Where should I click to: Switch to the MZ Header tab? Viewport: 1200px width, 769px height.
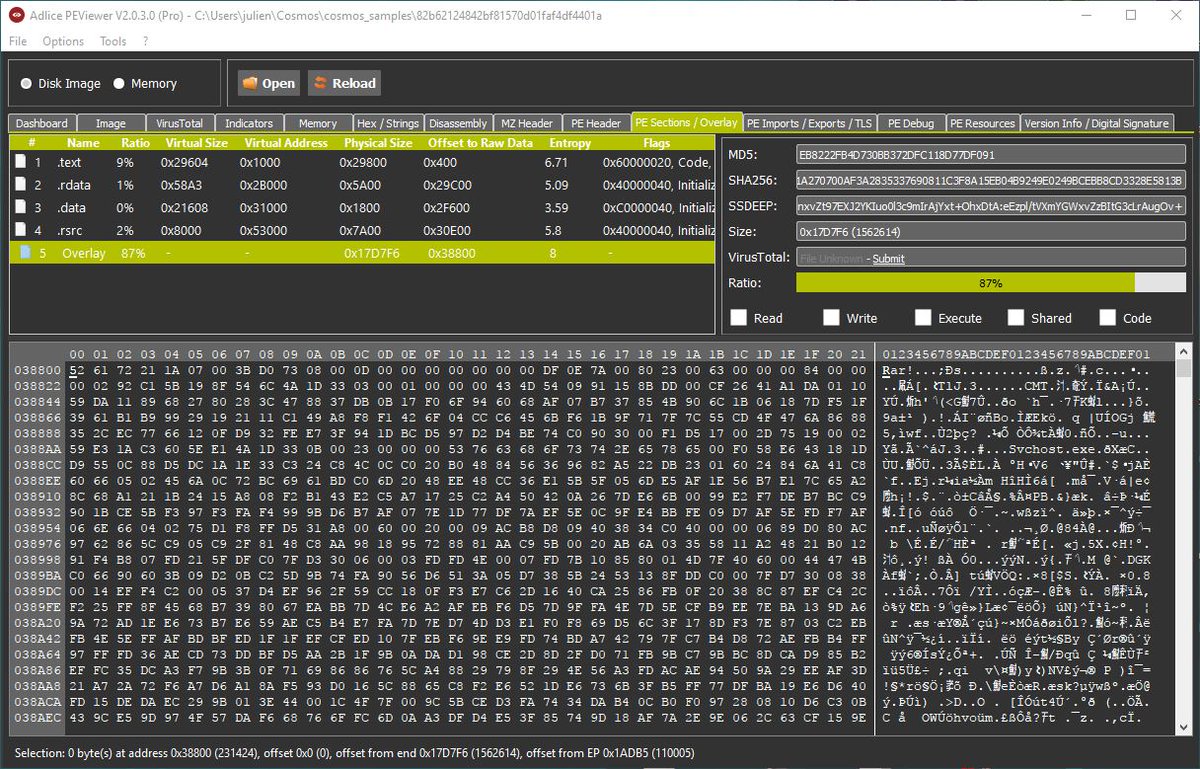click(x=526, y=123)
